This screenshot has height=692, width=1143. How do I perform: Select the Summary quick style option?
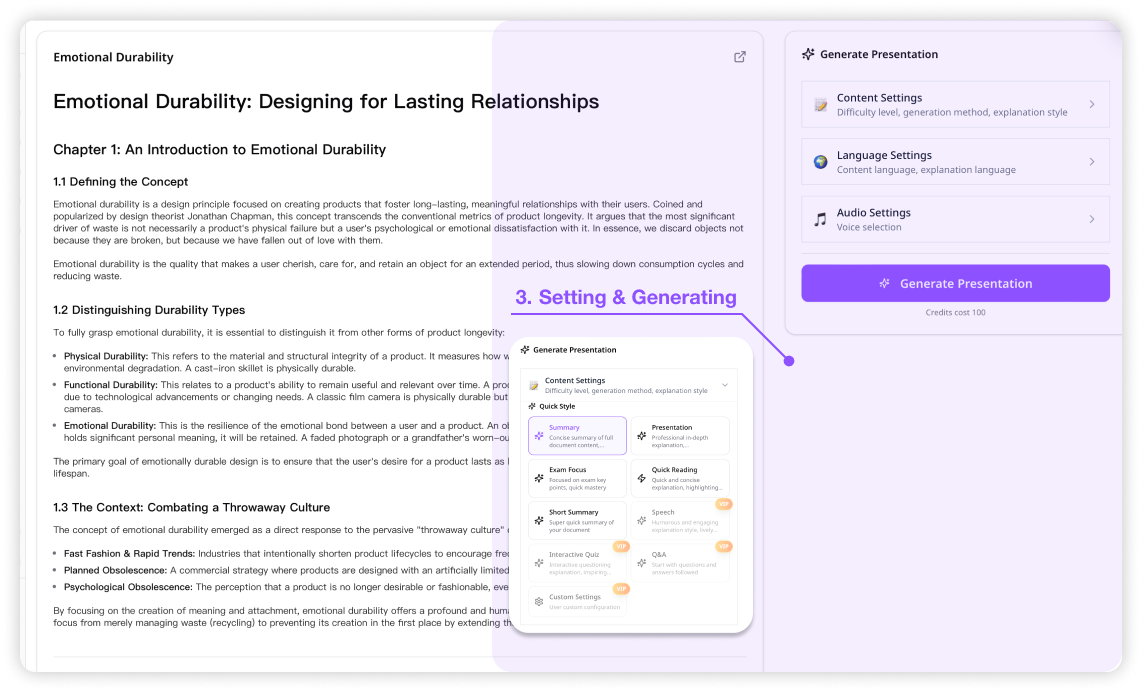click(x=577, y=436)
